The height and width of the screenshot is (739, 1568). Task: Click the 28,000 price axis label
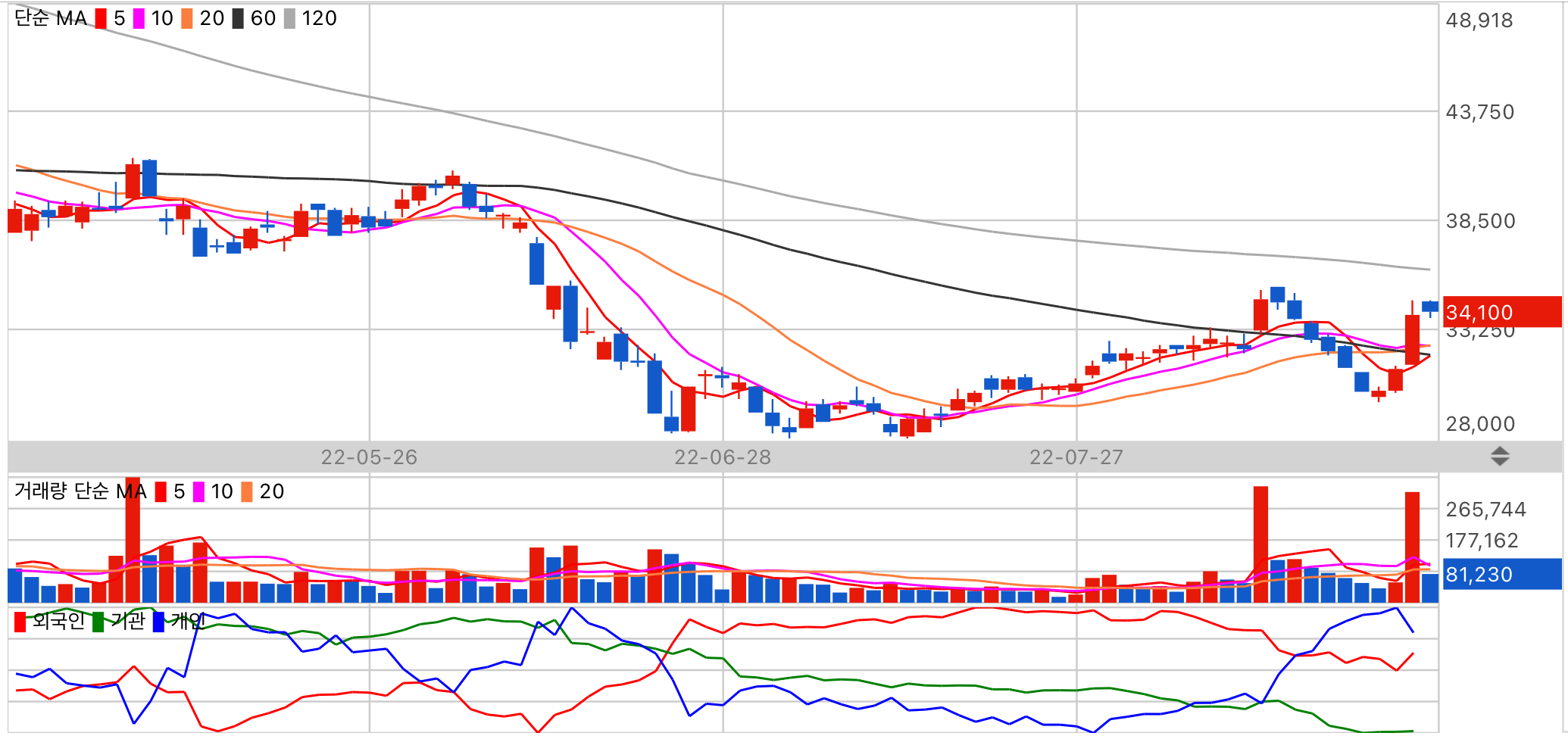(x=1481, y=424)
